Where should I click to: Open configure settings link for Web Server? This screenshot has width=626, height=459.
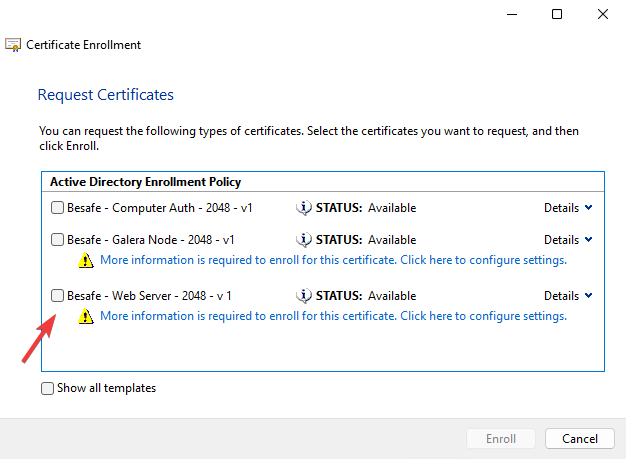point(333,316)
